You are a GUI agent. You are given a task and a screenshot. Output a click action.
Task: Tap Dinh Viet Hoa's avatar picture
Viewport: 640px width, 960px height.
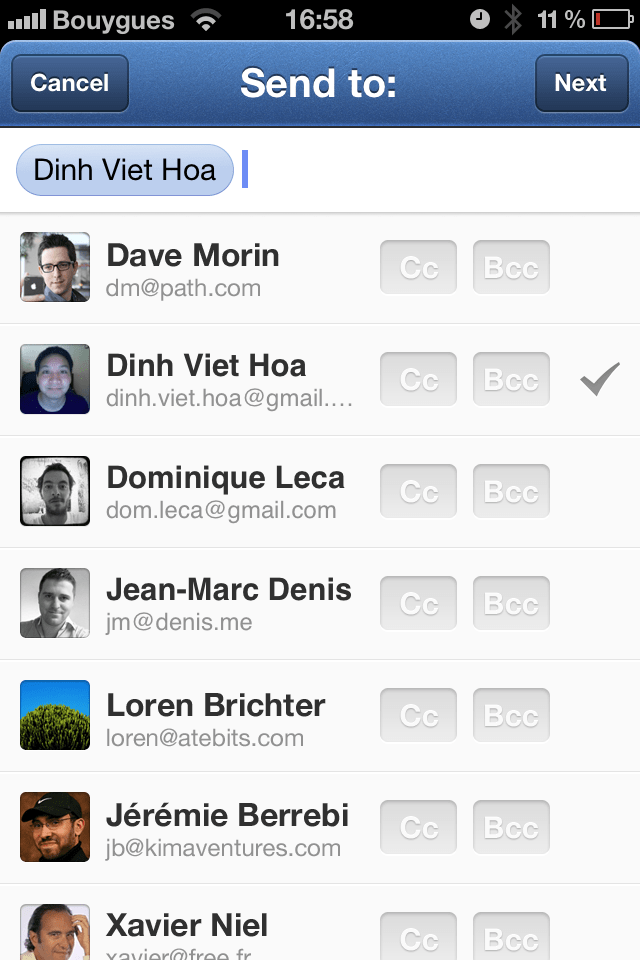pyautogui.click(x=55, y=379)
